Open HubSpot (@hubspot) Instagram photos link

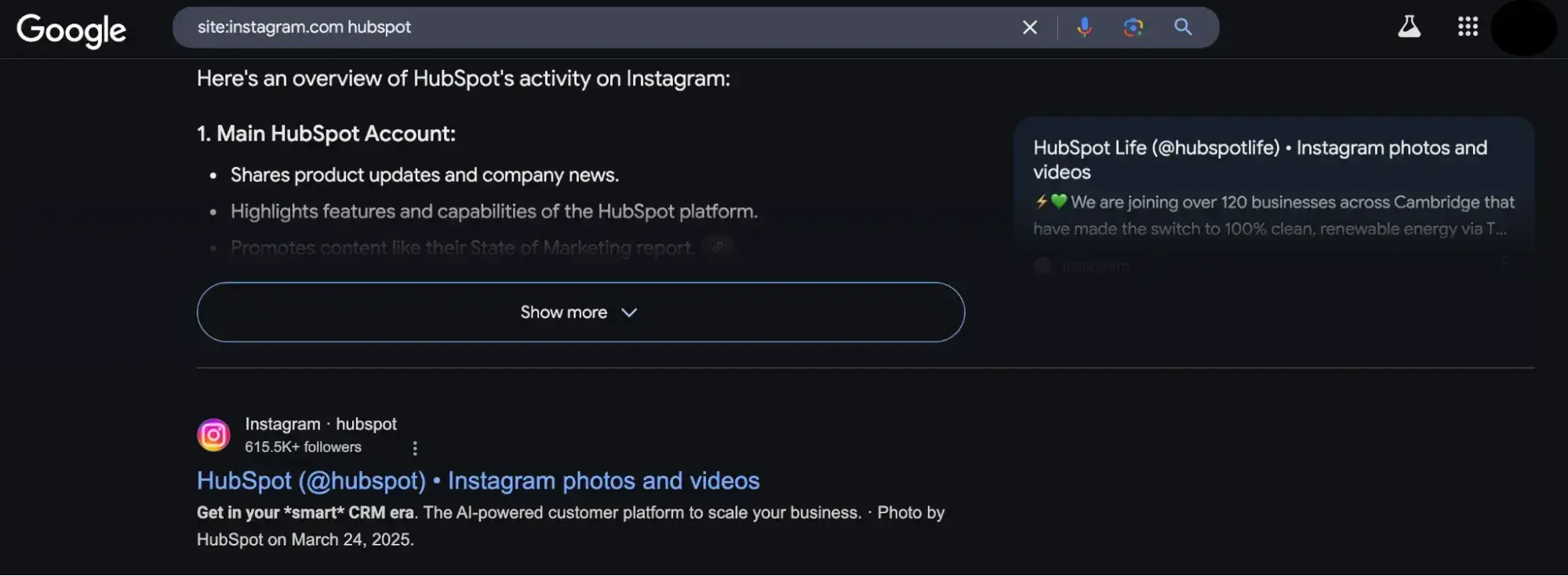click(478, 480)
